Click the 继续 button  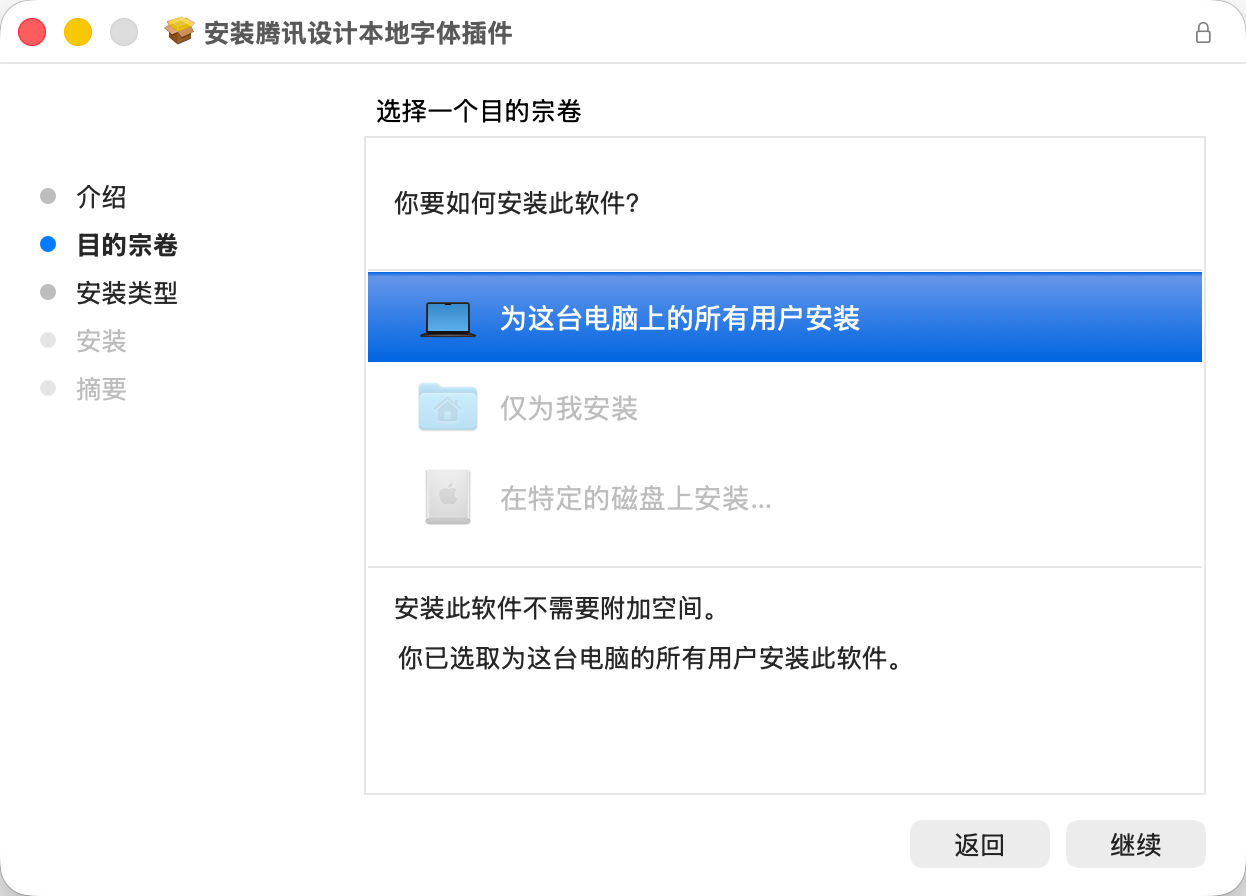tap(1136, 844)
